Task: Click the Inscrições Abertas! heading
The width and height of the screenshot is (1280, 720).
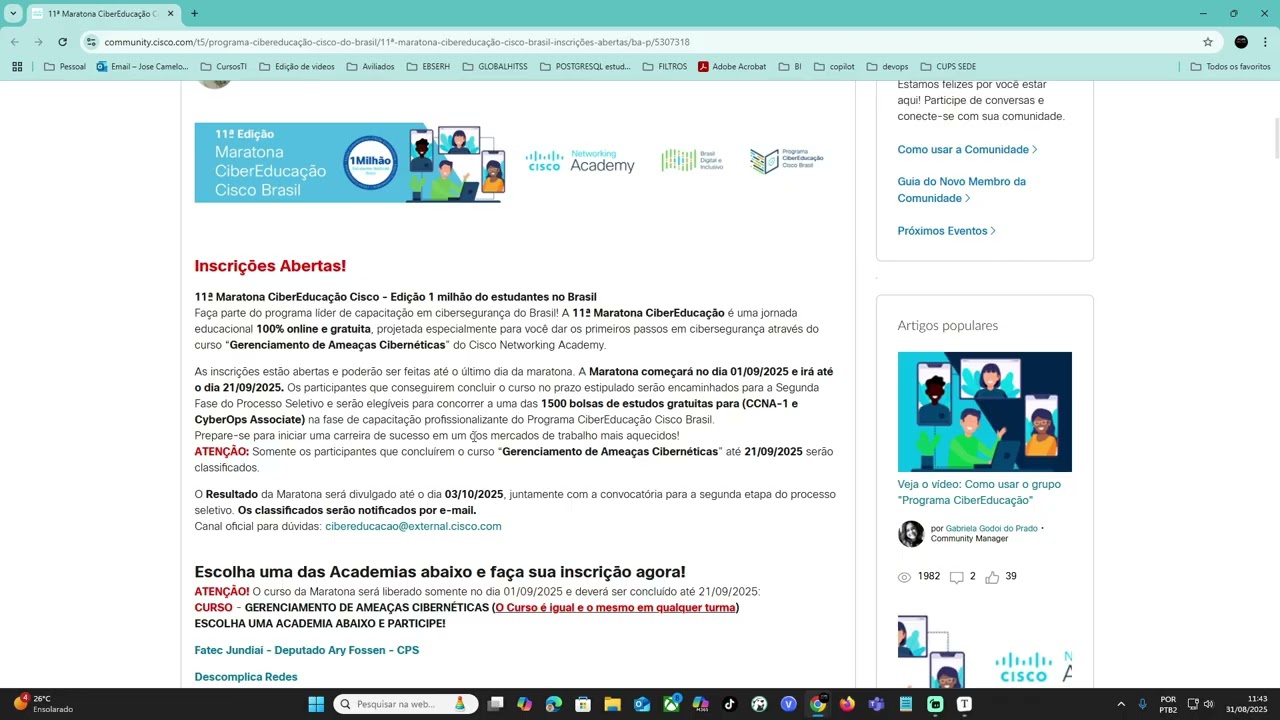Action: click(270, 266)
